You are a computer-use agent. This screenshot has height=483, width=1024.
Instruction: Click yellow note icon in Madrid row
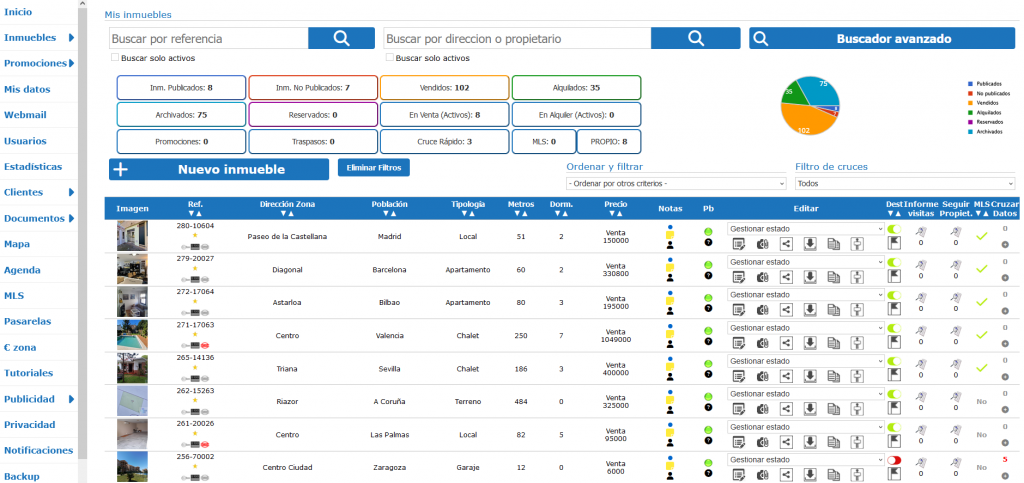(x=670, y=235)
